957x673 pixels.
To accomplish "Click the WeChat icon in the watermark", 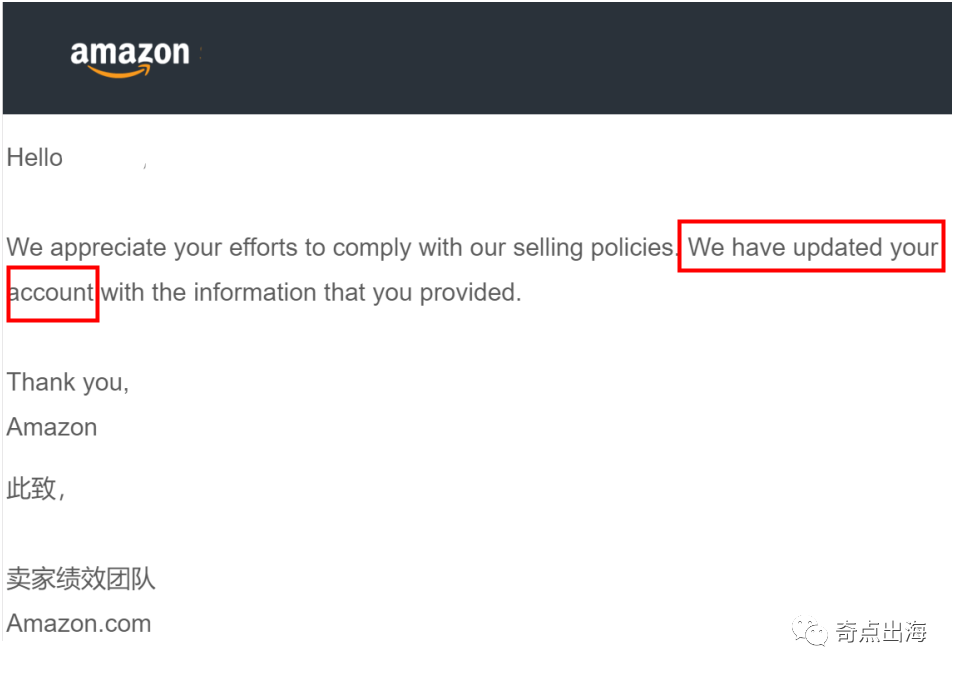I will [809, 632].
